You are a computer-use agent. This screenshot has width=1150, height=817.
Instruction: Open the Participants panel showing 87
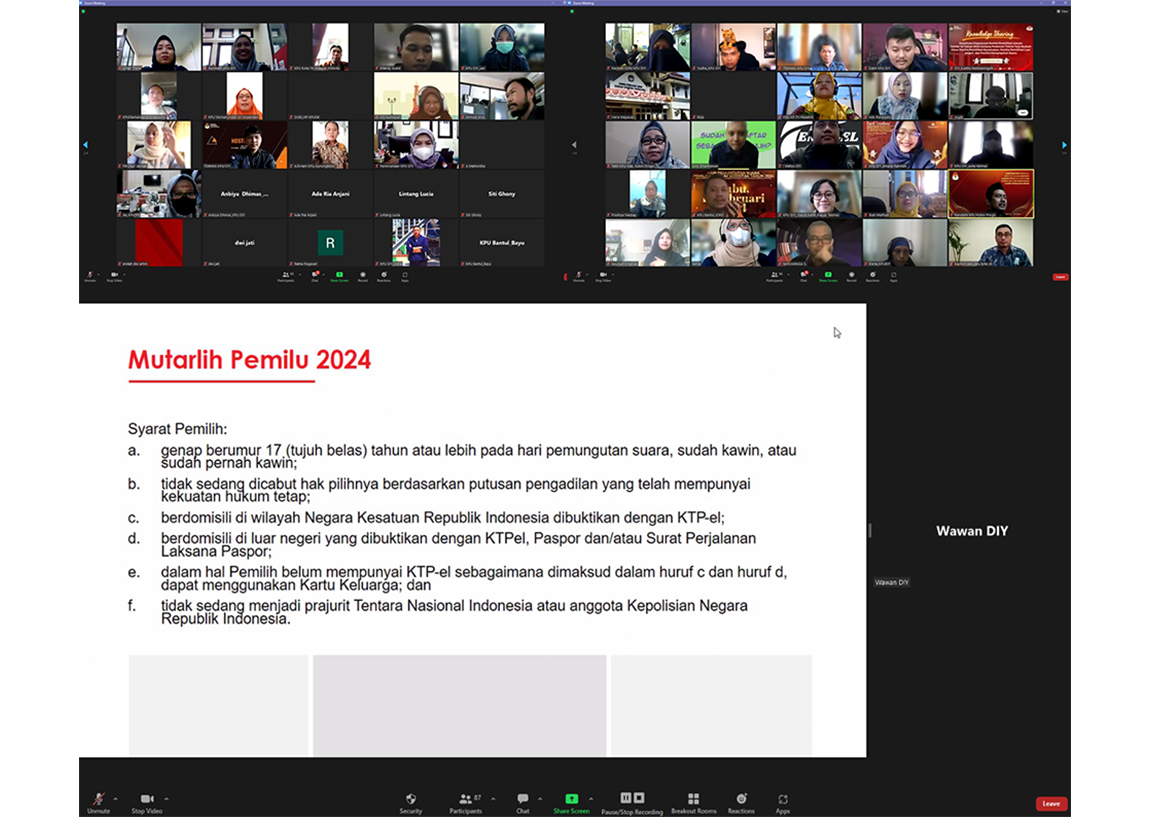(x=465, y=800)
